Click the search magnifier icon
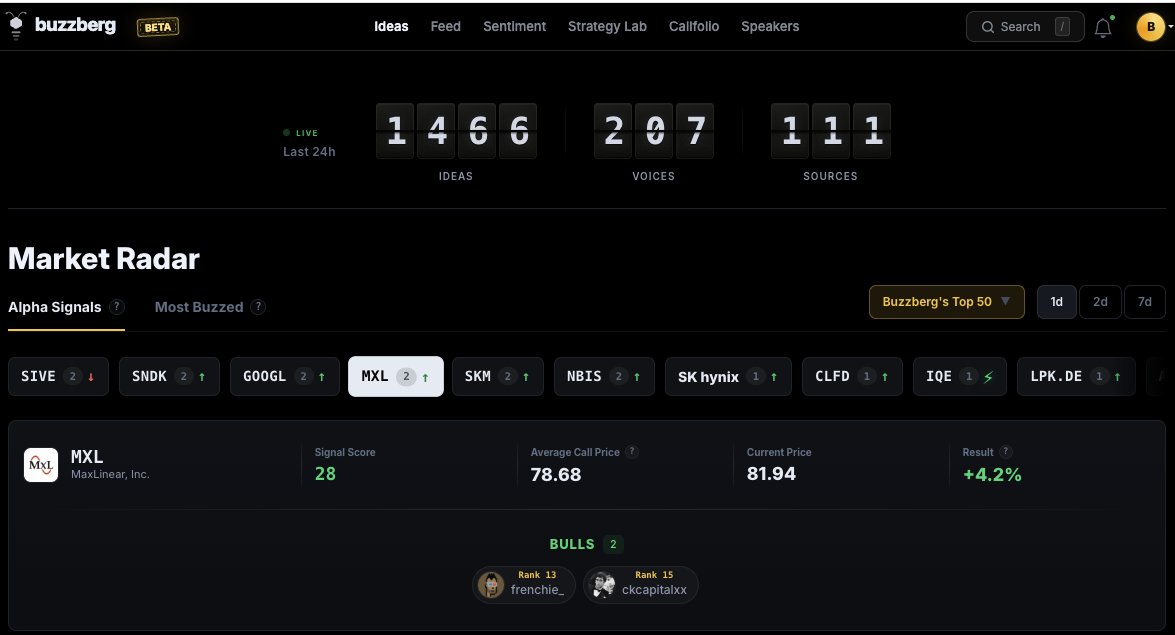This screenshot has height=635, width=1175. coord(988,27)
